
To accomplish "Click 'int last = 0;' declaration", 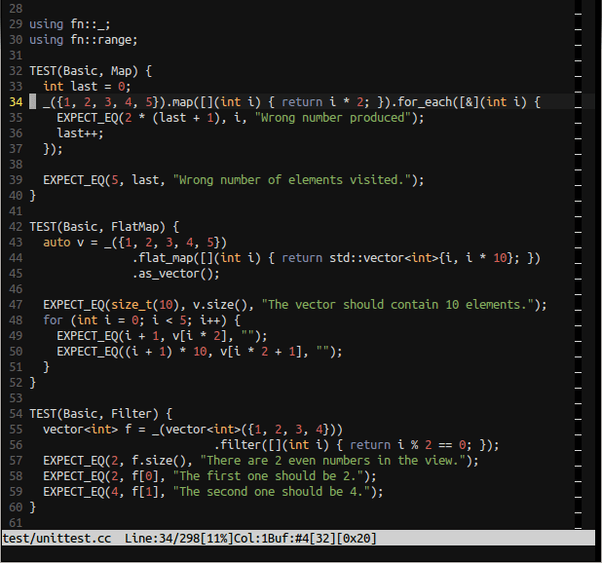I will point(87,87).
